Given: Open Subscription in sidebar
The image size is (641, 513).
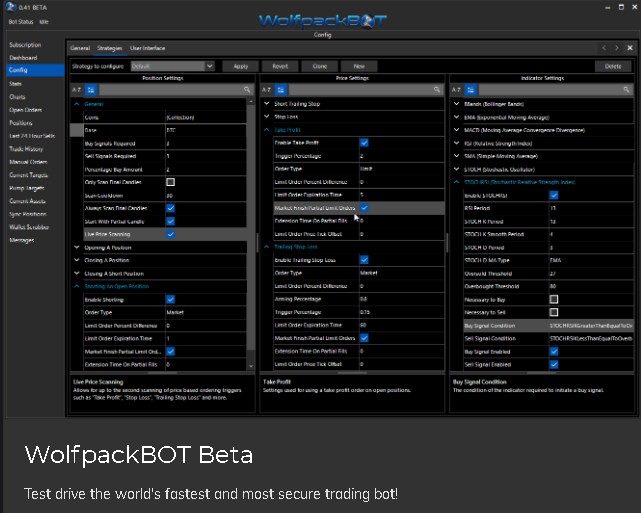Looking at the screenshot, I should [25, 45].
